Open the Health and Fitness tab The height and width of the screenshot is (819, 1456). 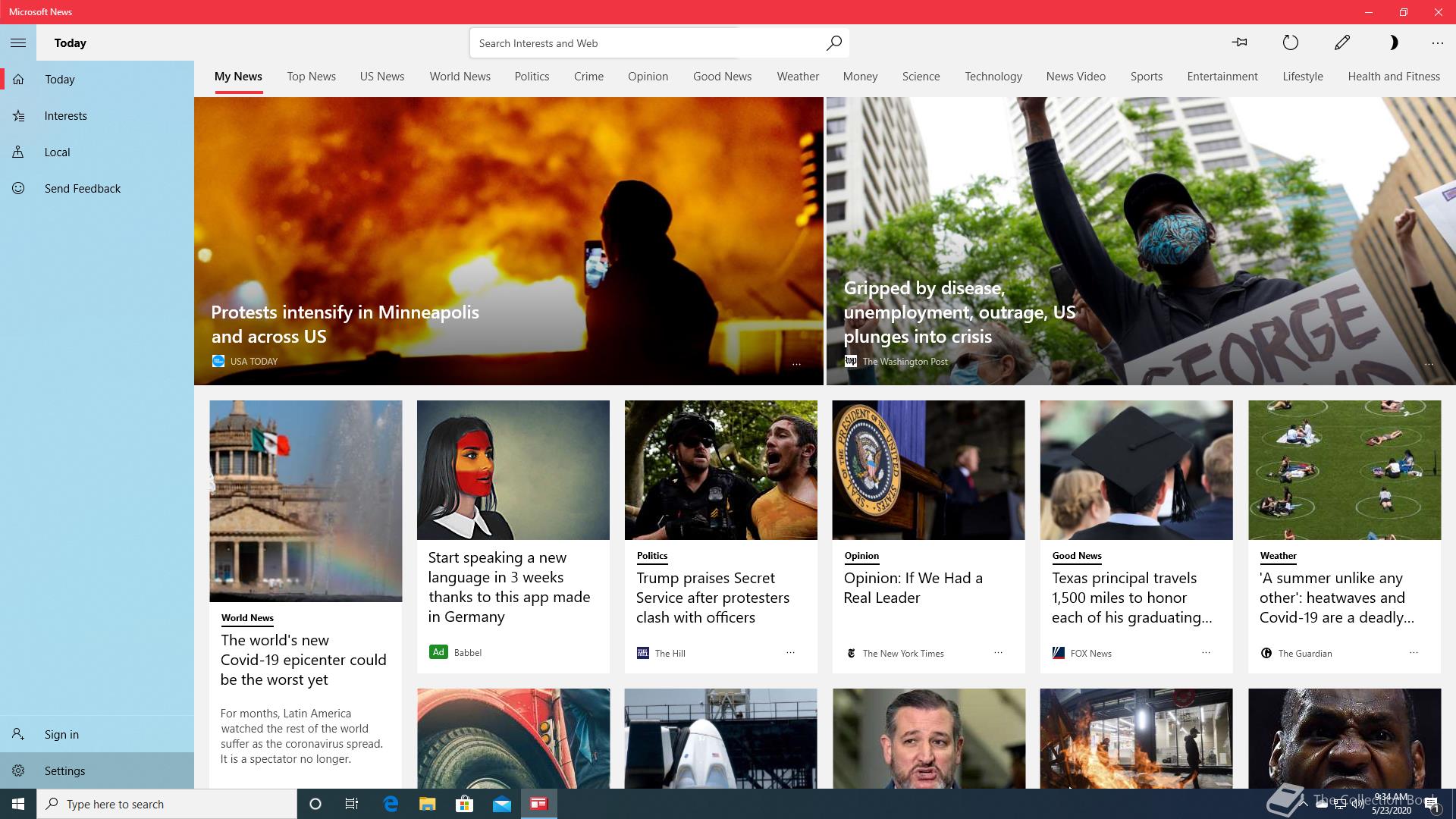1393,77
